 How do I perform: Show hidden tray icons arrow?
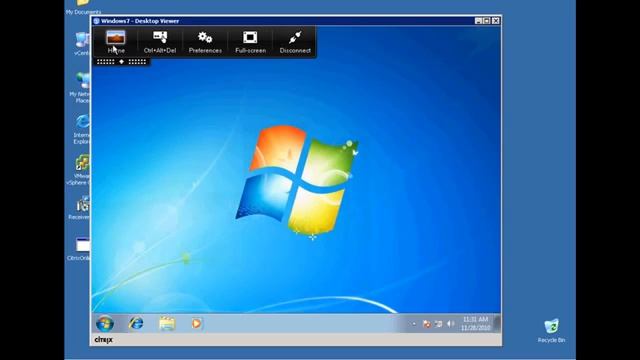coord(414,324)
